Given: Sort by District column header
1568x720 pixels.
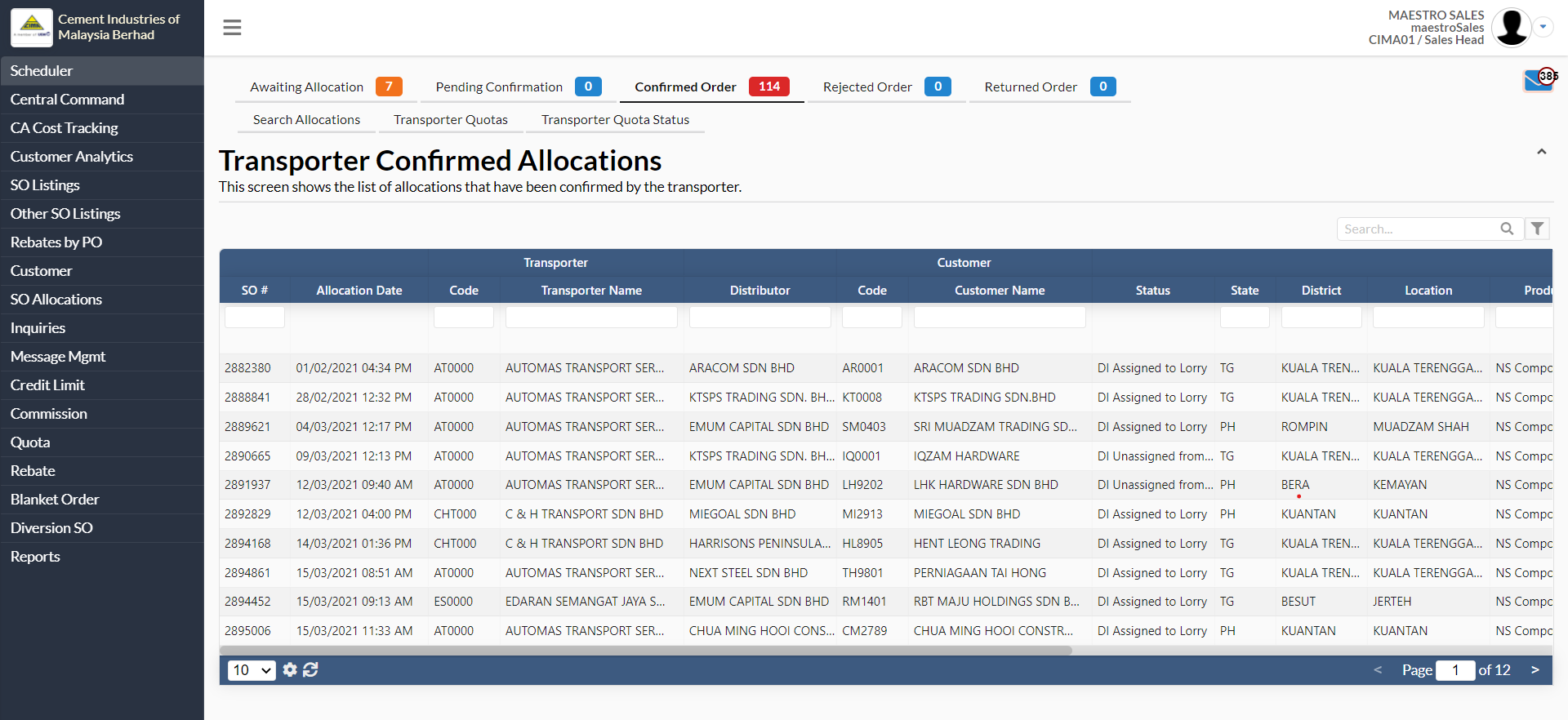Looking at the screenshot, I should point(1321,291).
